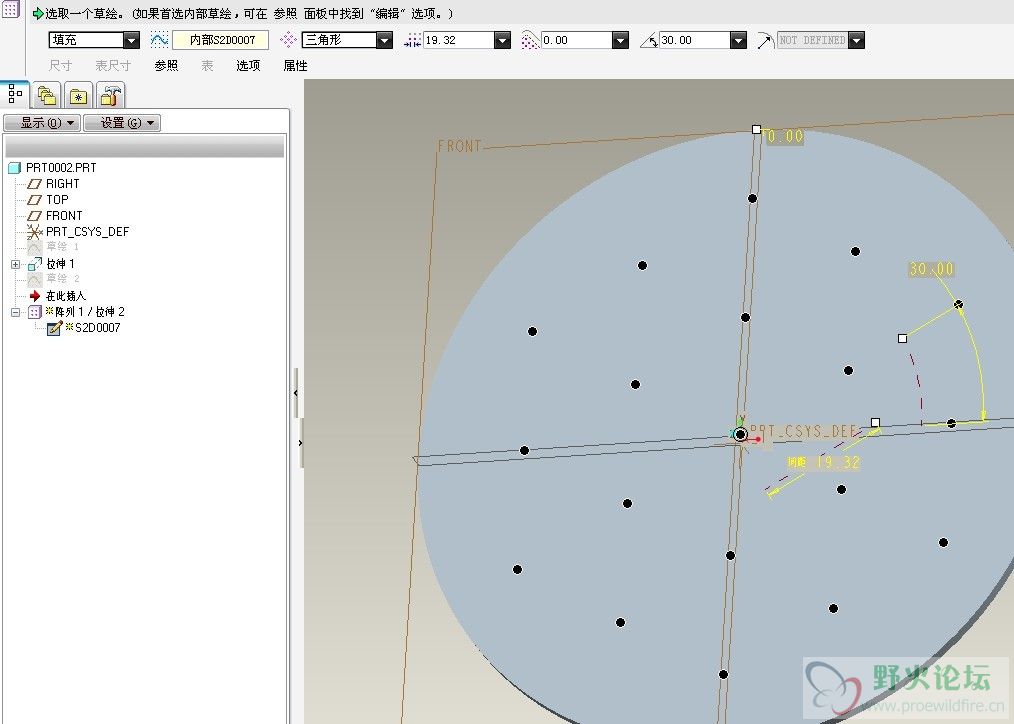Expand the 拉伸 1 tree node

tap(16, 264)
